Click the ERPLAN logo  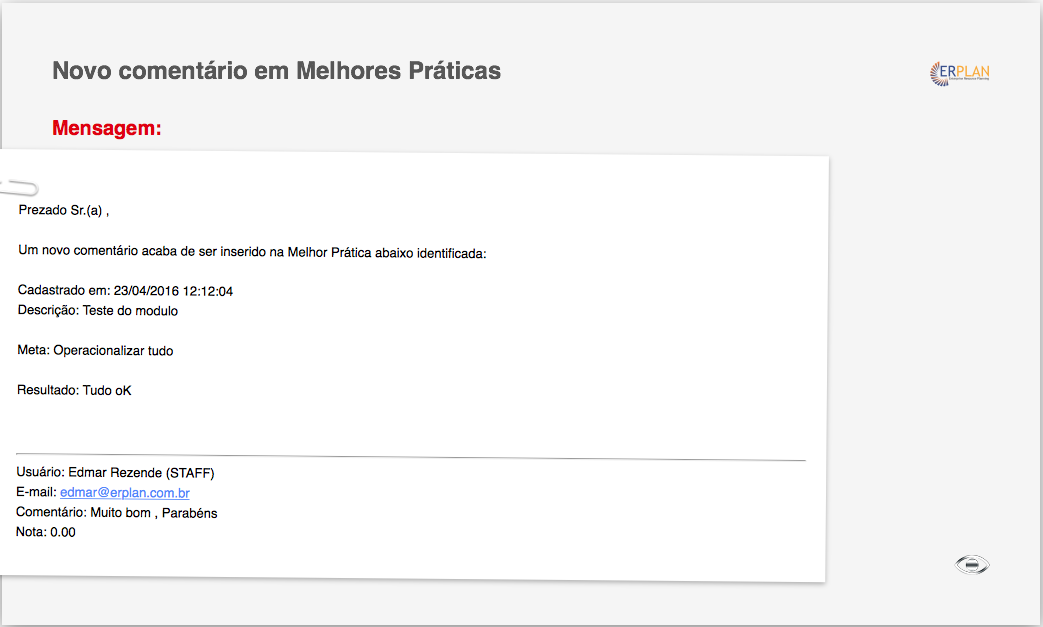[959, 73]
